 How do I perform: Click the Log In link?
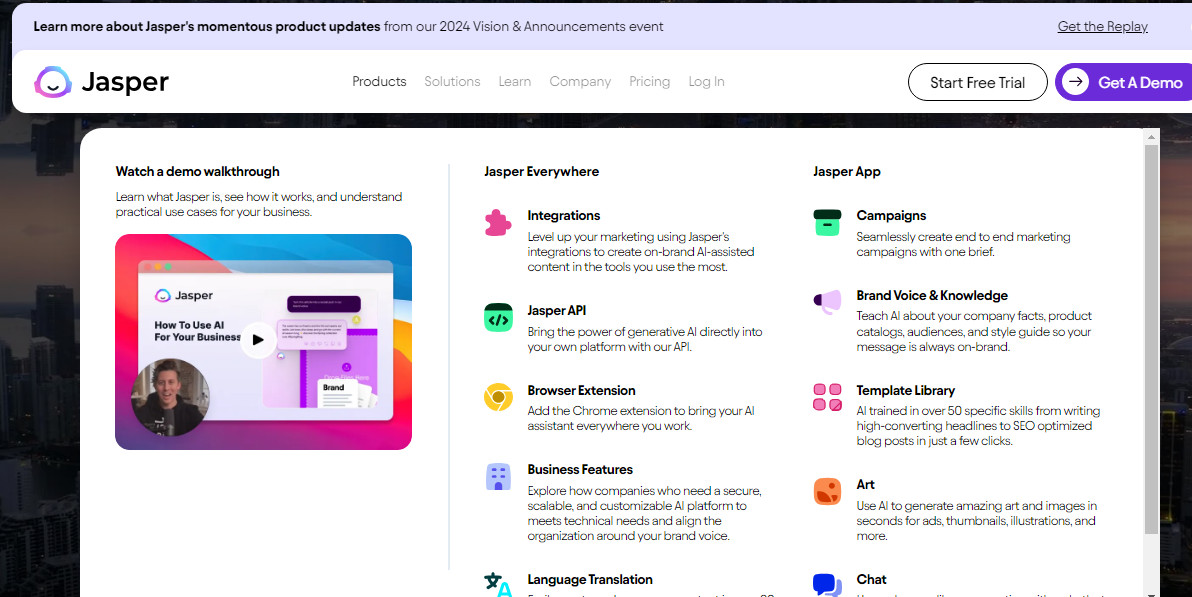706,81
